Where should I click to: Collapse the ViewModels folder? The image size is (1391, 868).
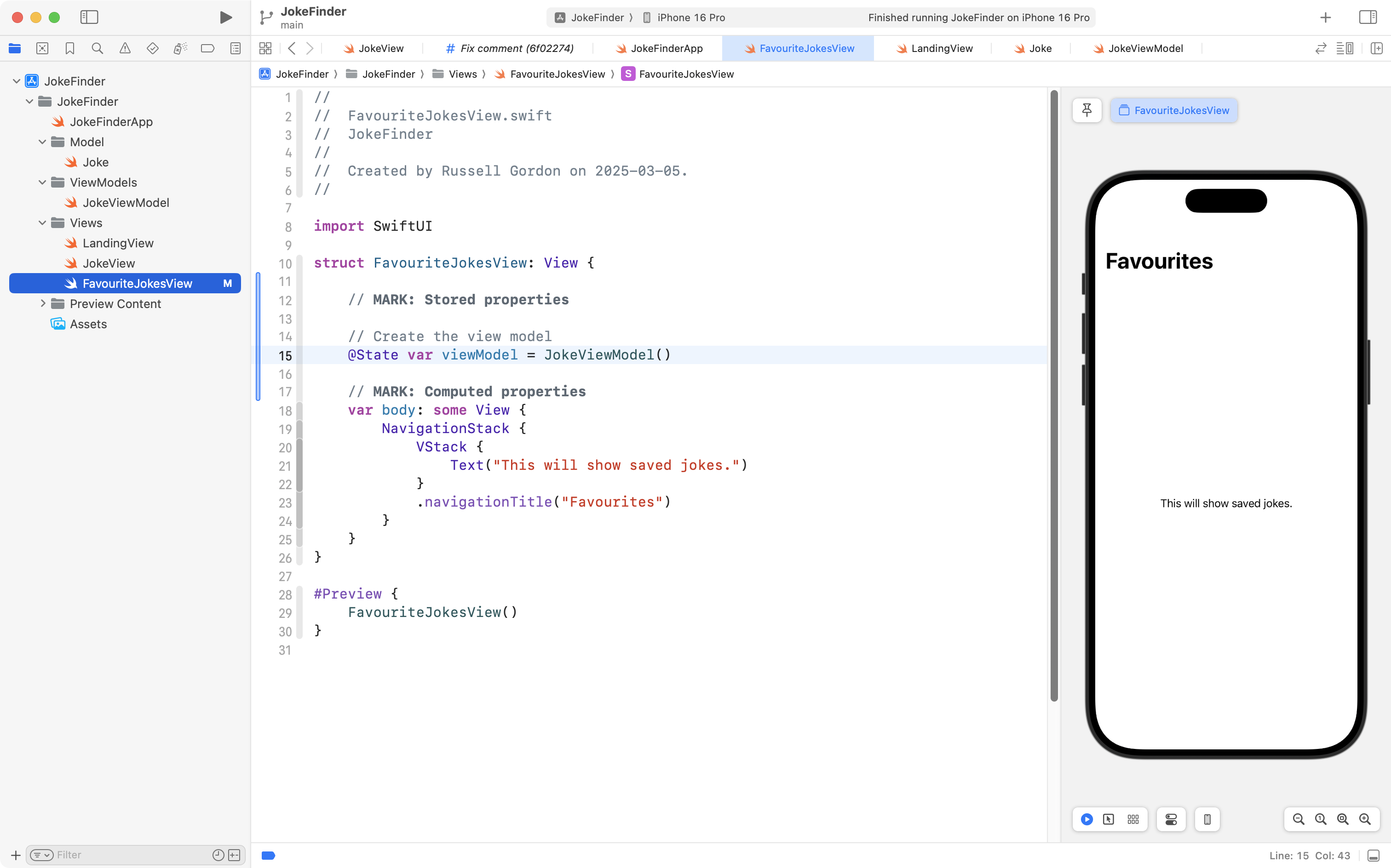[42, 183]
